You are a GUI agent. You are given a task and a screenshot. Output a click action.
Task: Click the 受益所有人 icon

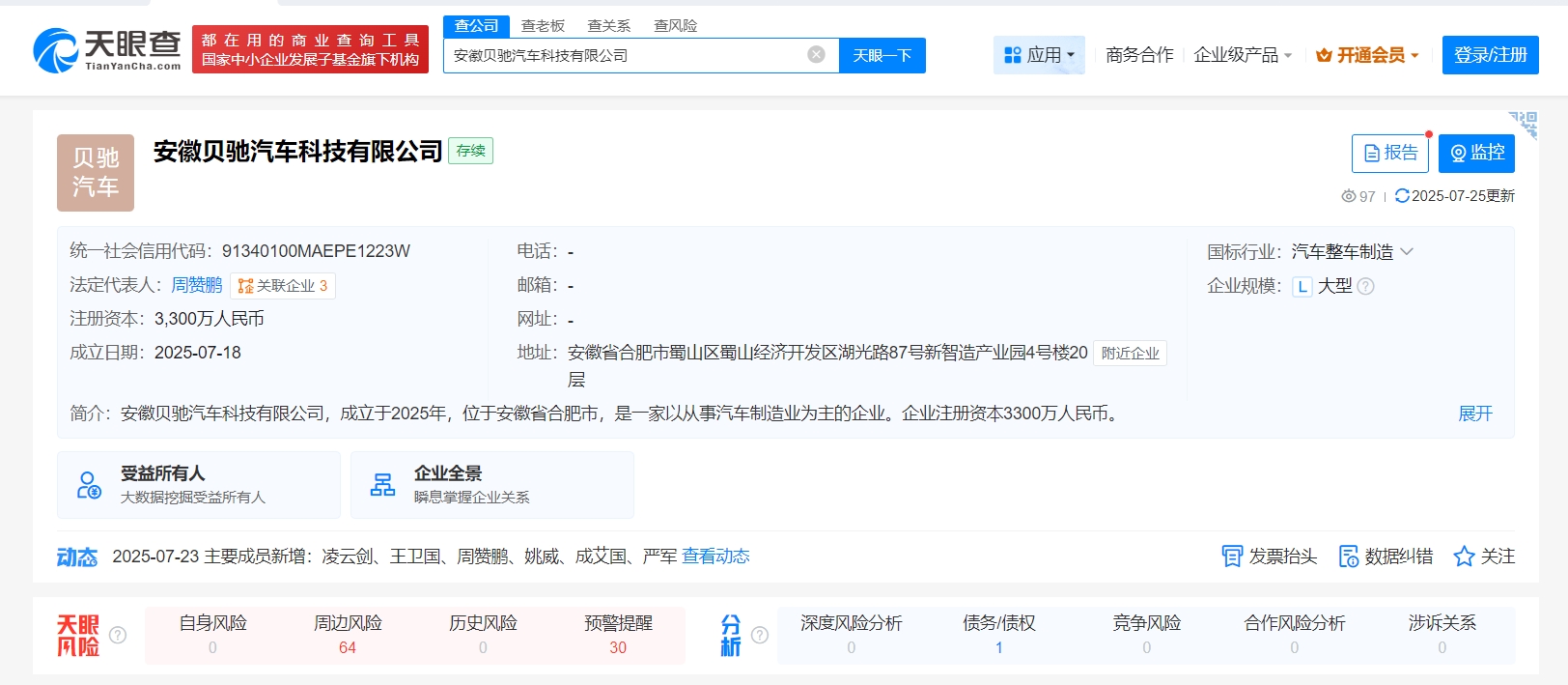coord(89,485)
